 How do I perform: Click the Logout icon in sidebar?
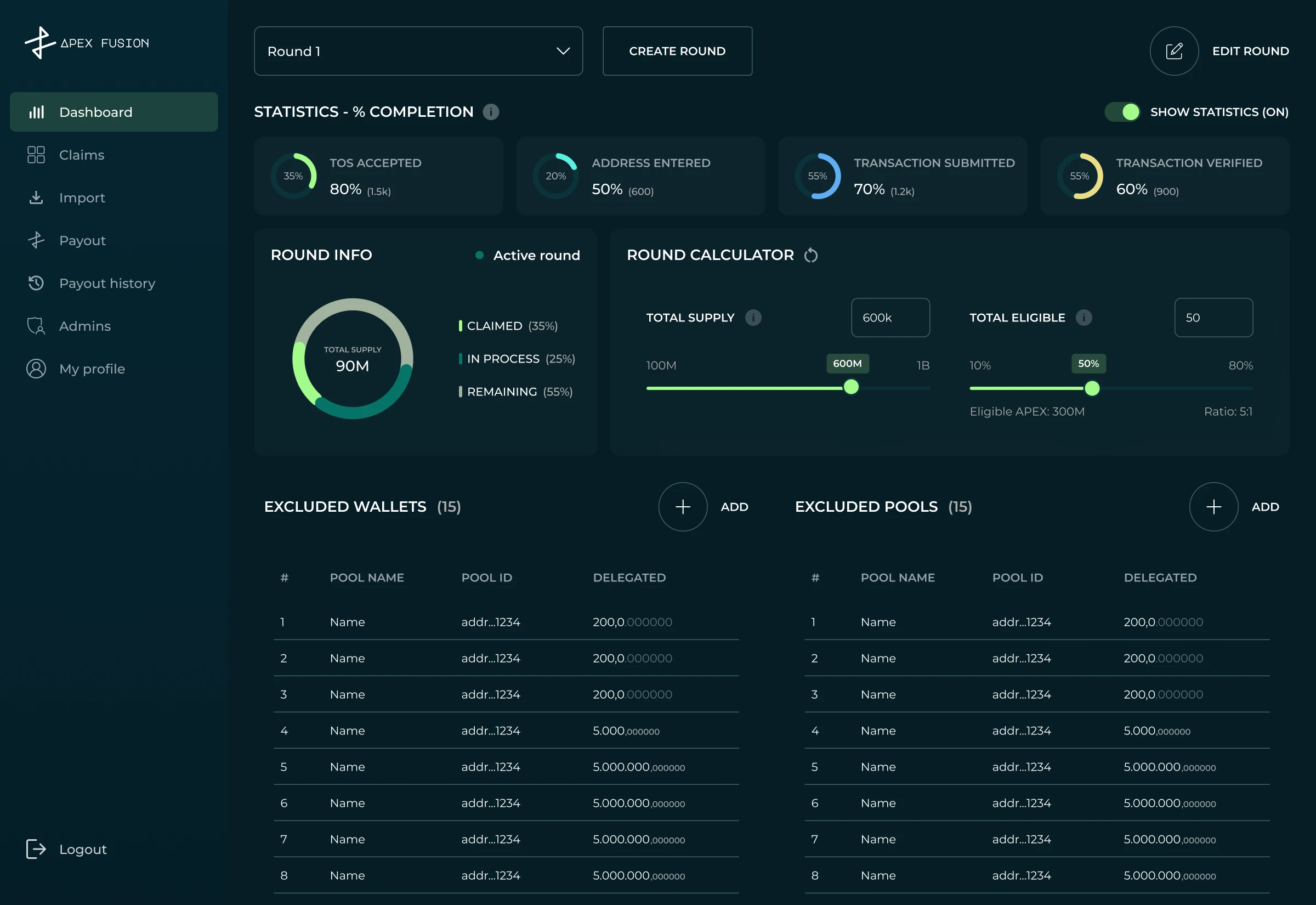36,849
